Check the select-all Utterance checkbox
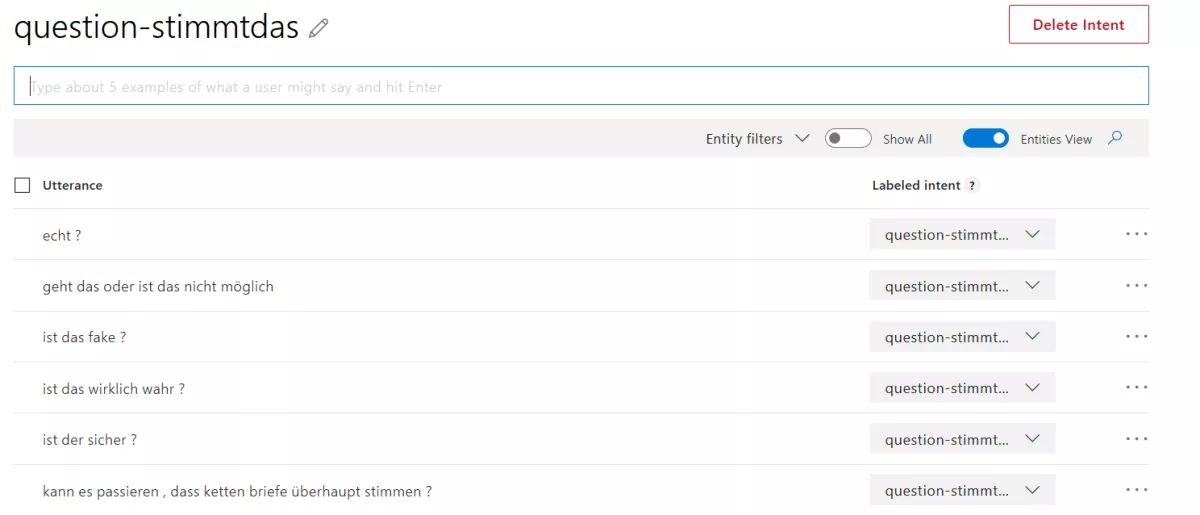Screen dimensions: 1200x515 pos(22,185)
